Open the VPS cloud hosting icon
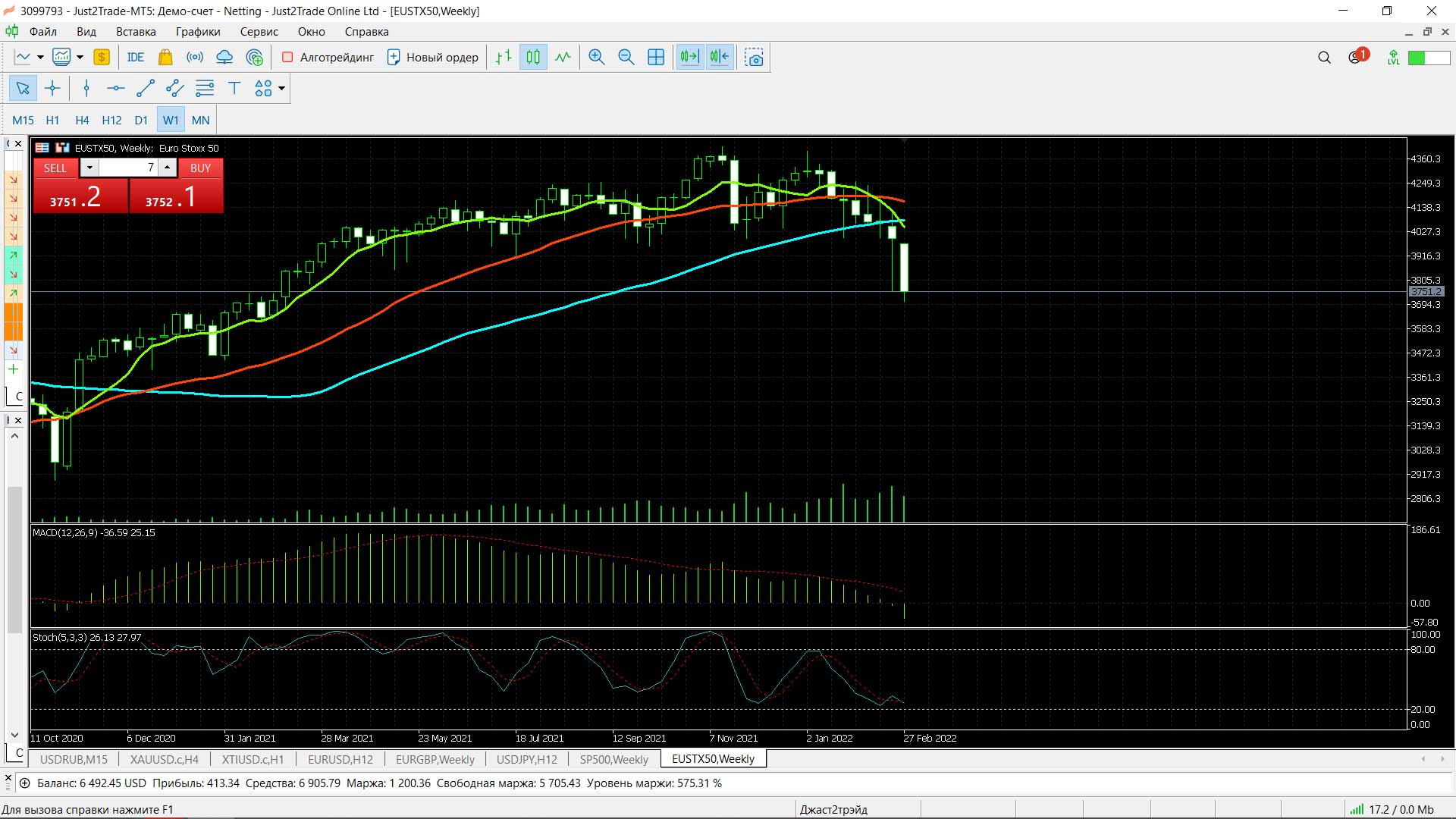The height and width of the screenshot is (819, 1456). (224, 57)
